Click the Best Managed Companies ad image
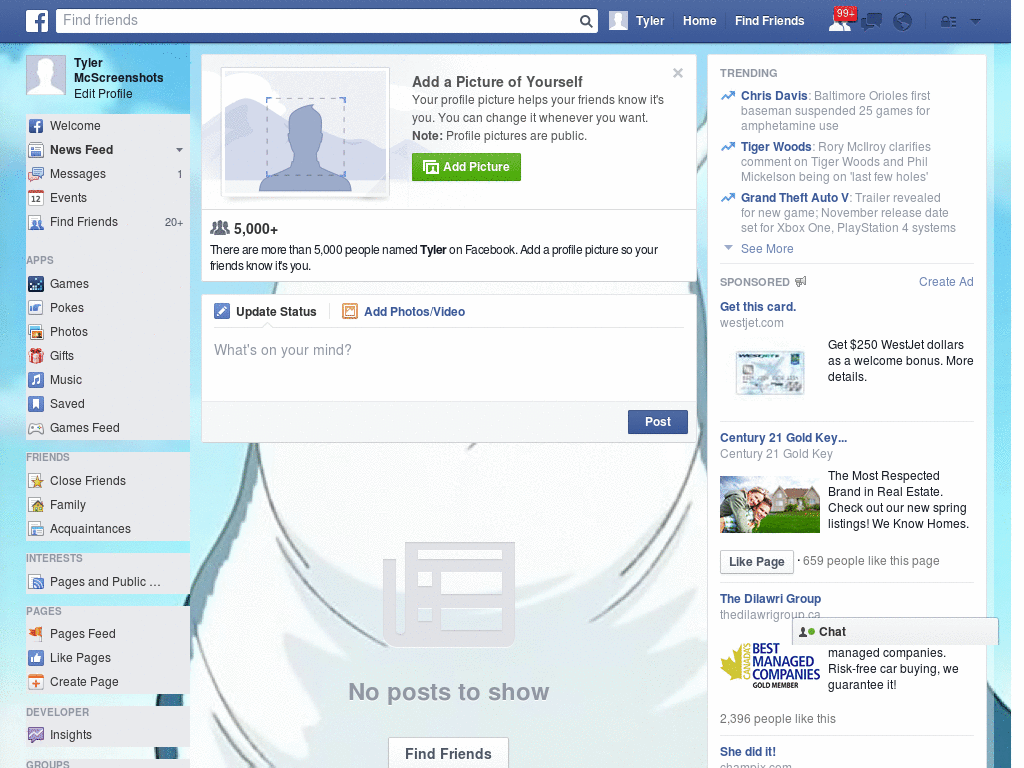 pos(769,666)
